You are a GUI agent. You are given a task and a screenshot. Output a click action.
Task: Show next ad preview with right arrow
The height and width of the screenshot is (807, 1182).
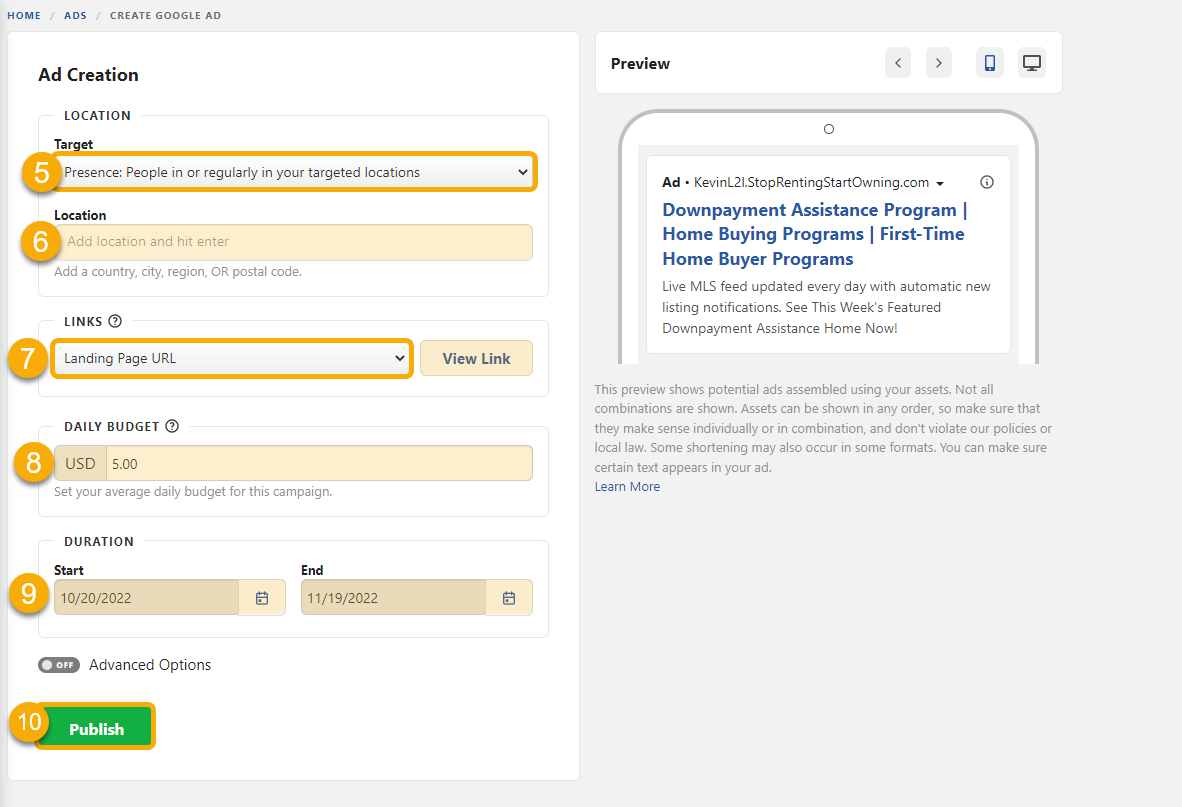tap(938, 63)
